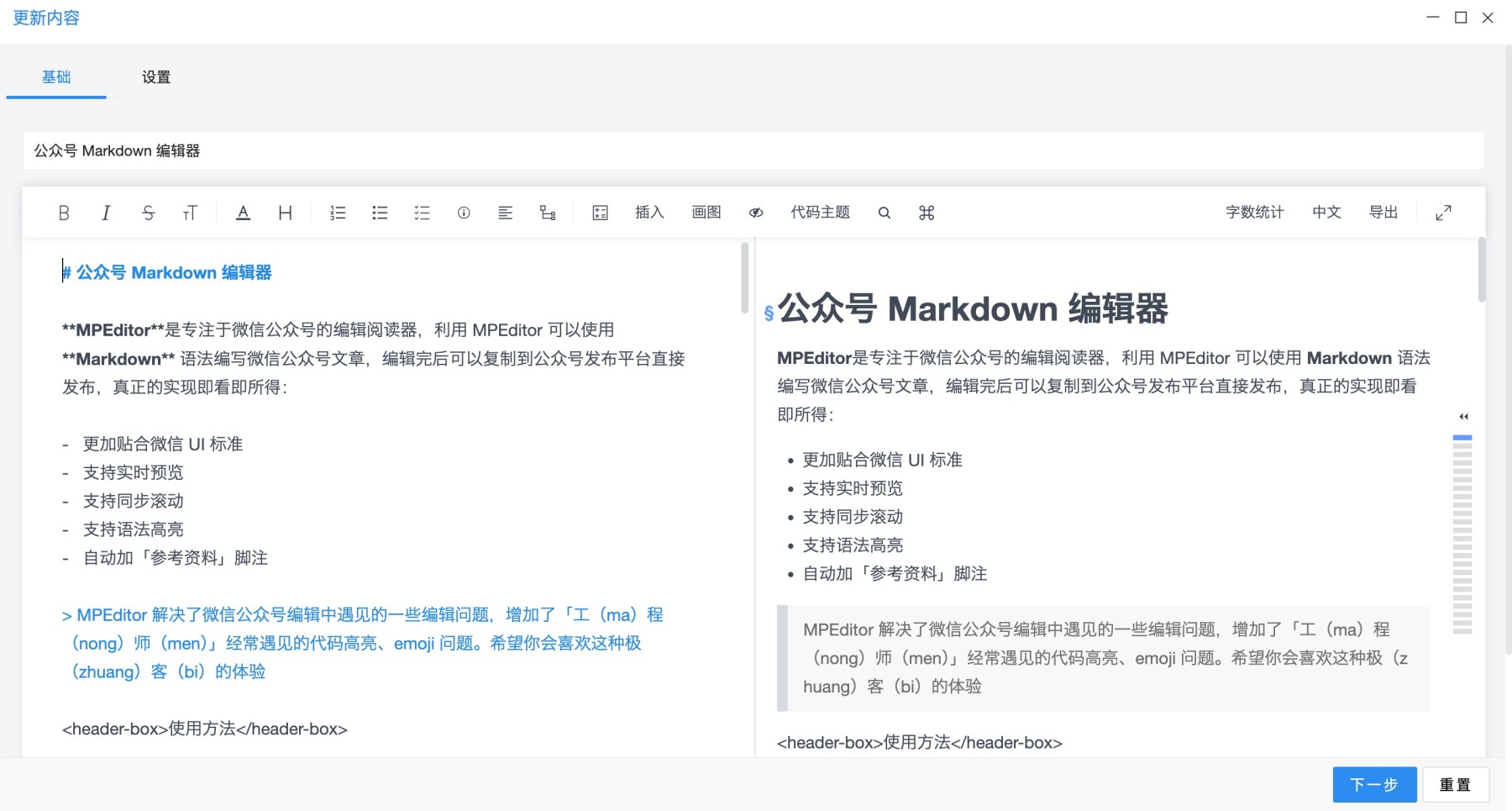The image size is (1512, 811).
Task: Click the info circle icon
Action: coord(464,213)
